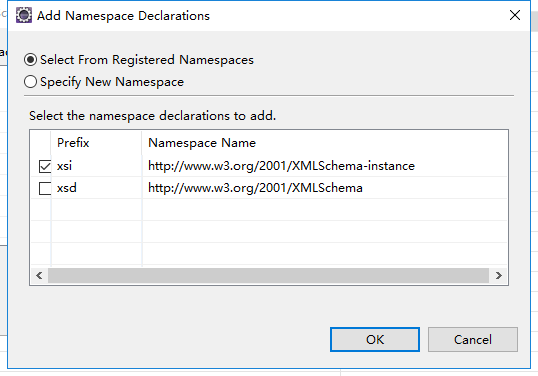Image resolution: width=538 pixels, height=376 pixels.
Task: Click the Eclipse icon in the dialog title bar
Action: pos(24,15)
